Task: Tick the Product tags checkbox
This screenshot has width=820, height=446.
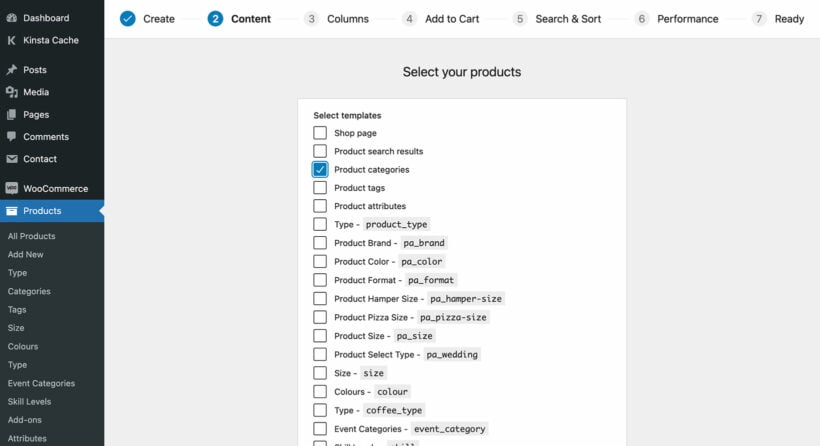Action: 320,188
